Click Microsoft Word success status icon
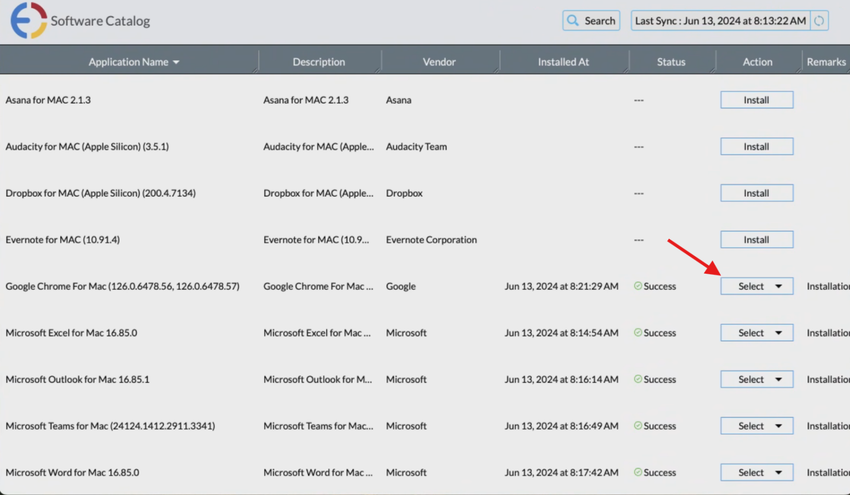Screen dimensions: 850x495 coord(638,473)
